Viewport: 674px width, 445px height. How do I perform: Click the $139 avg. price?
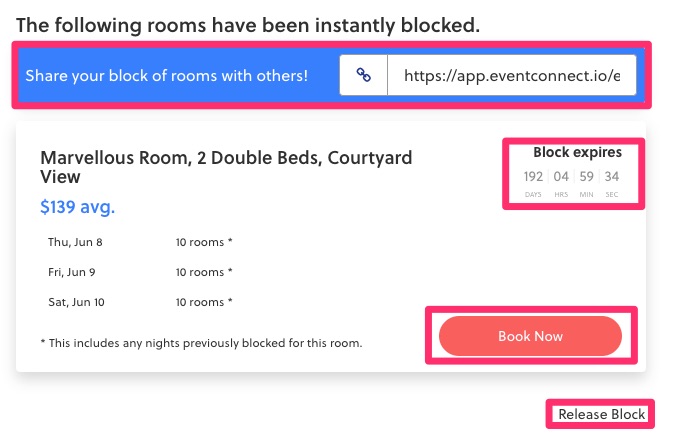pos(77,208)
